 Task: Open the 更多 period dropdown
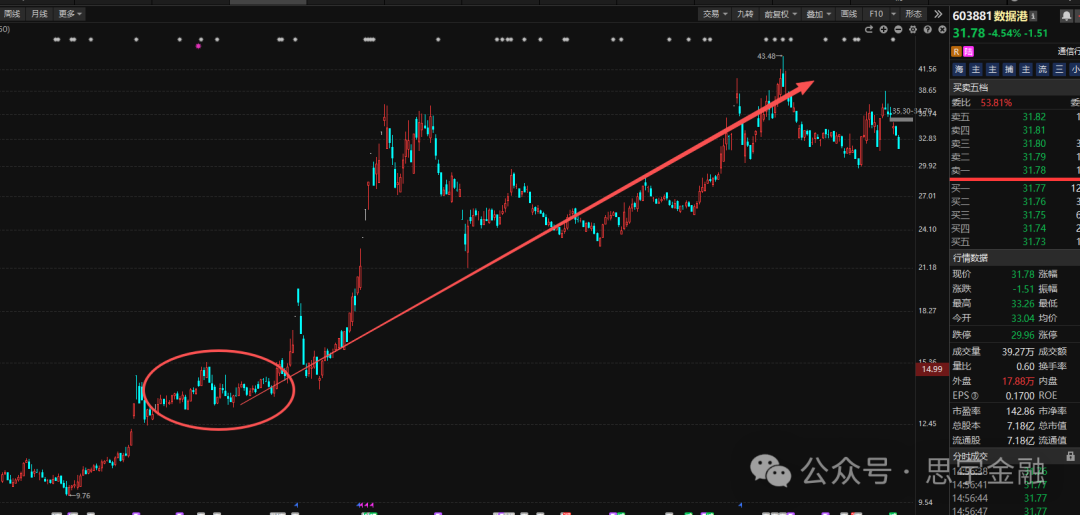(70, 14)
